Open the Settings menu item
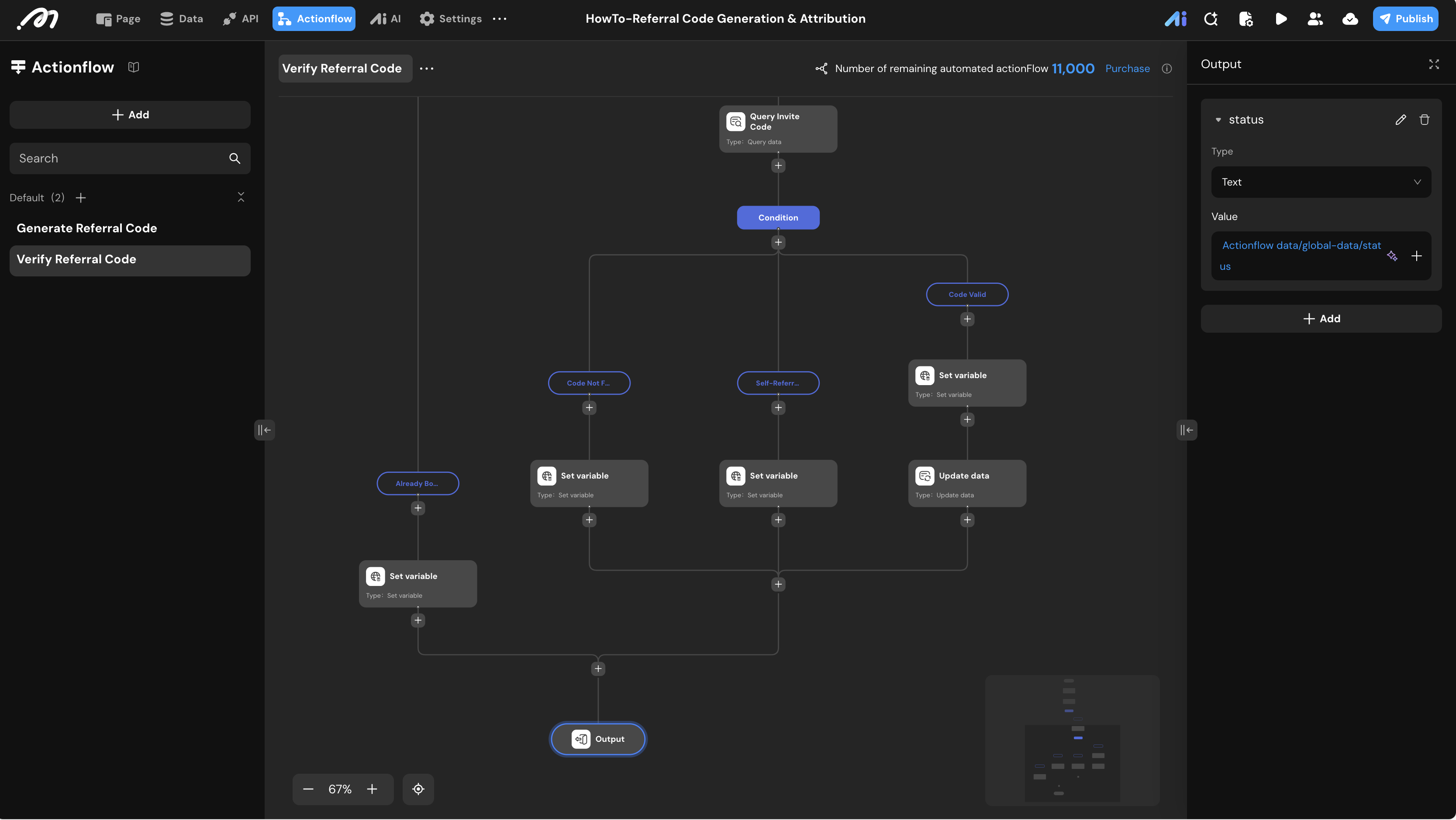This screenshot has width=1456, height=820. [x=451, y=19]
